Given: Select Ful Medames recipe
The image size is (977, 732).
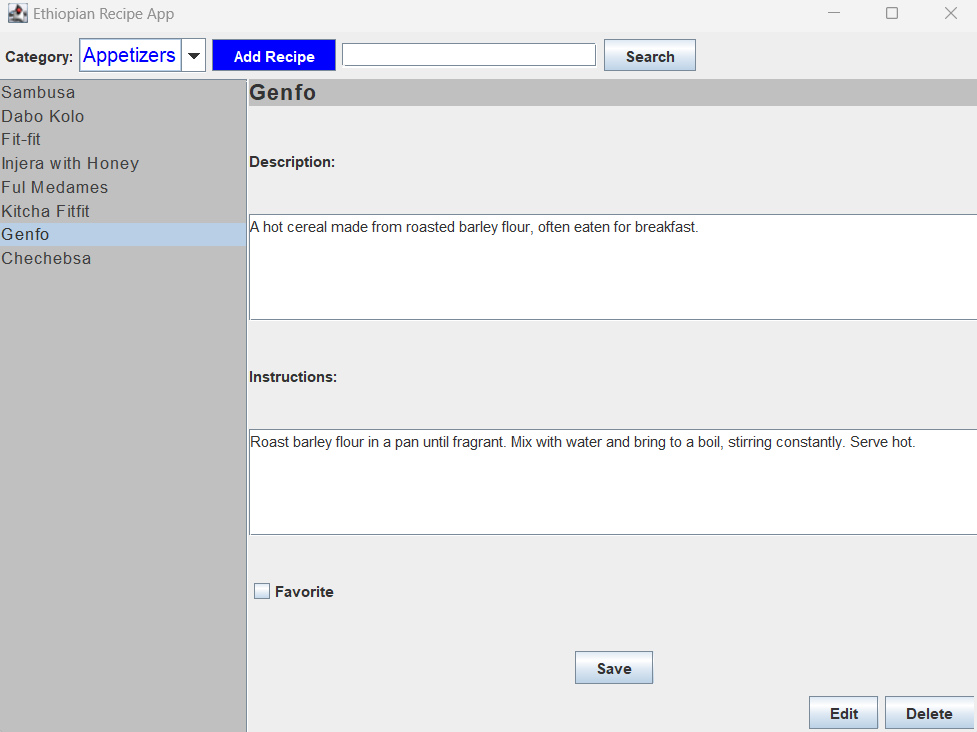Looking at the screenshot, I should [55, 187].
